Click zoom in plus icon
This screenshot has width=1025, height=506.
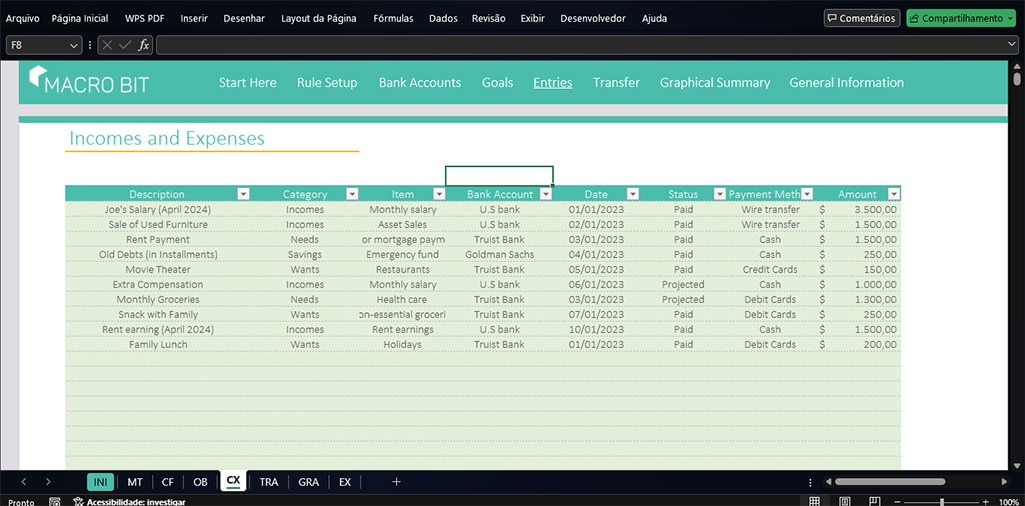(985, 501)
